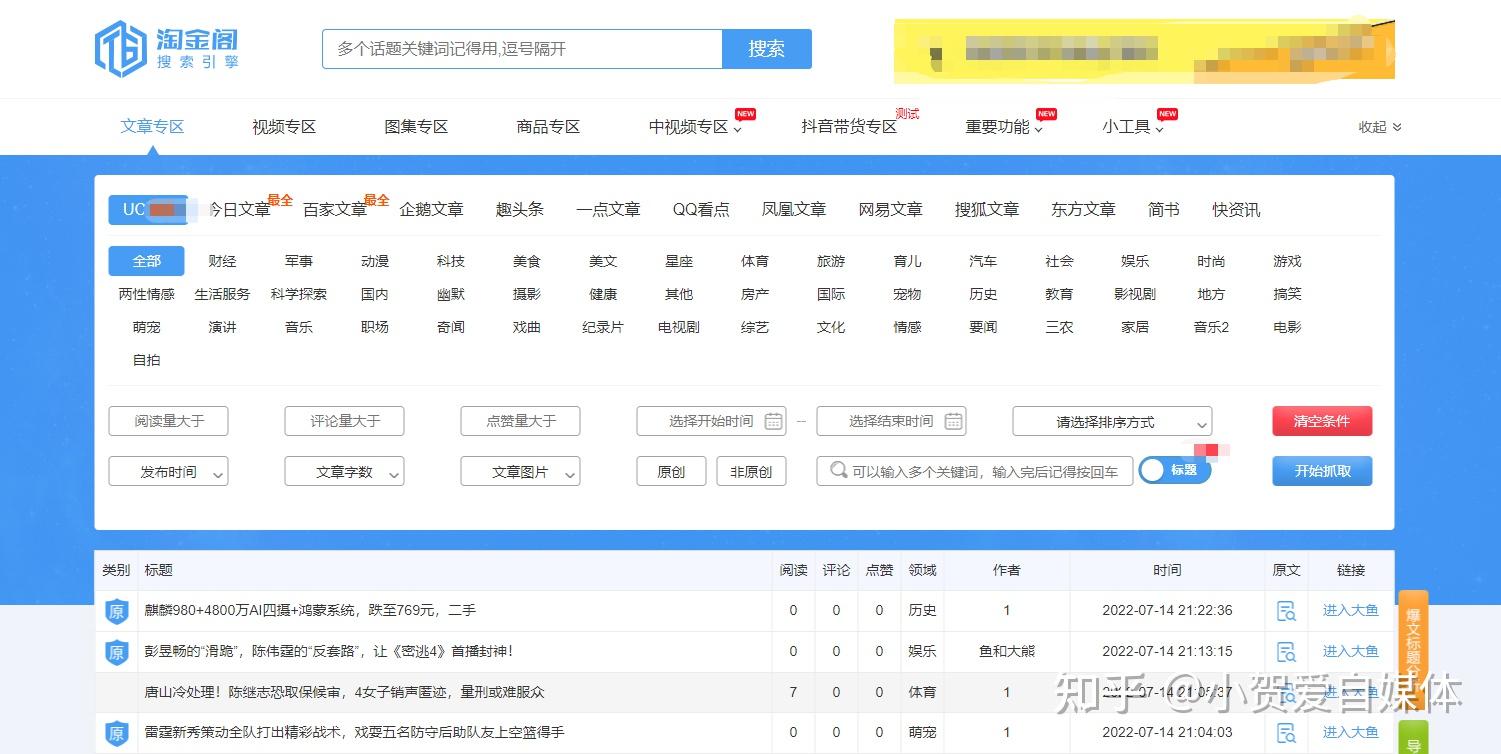This screenshot has height=754, width=1501.
Task: Filter by 纪录片 category
Action: coord(603,327)
